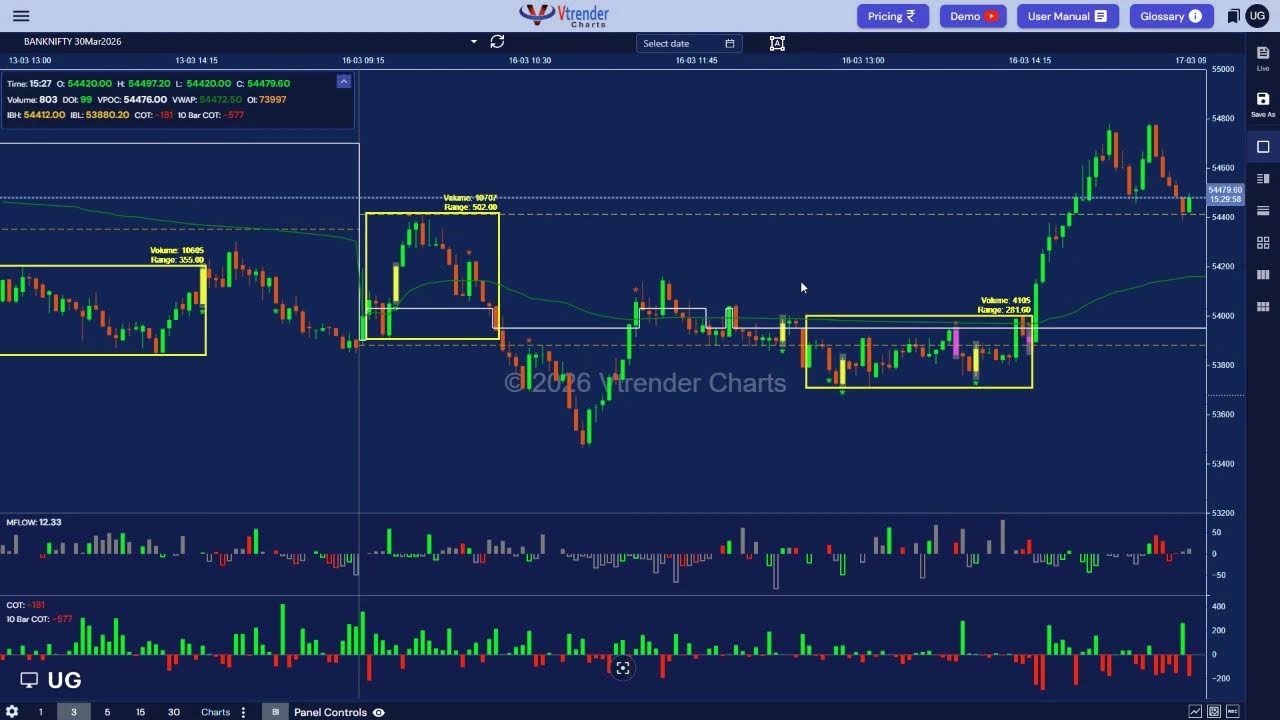
Task: Select the six-tile grid layout icon
Action: [x=1263, y=307]
